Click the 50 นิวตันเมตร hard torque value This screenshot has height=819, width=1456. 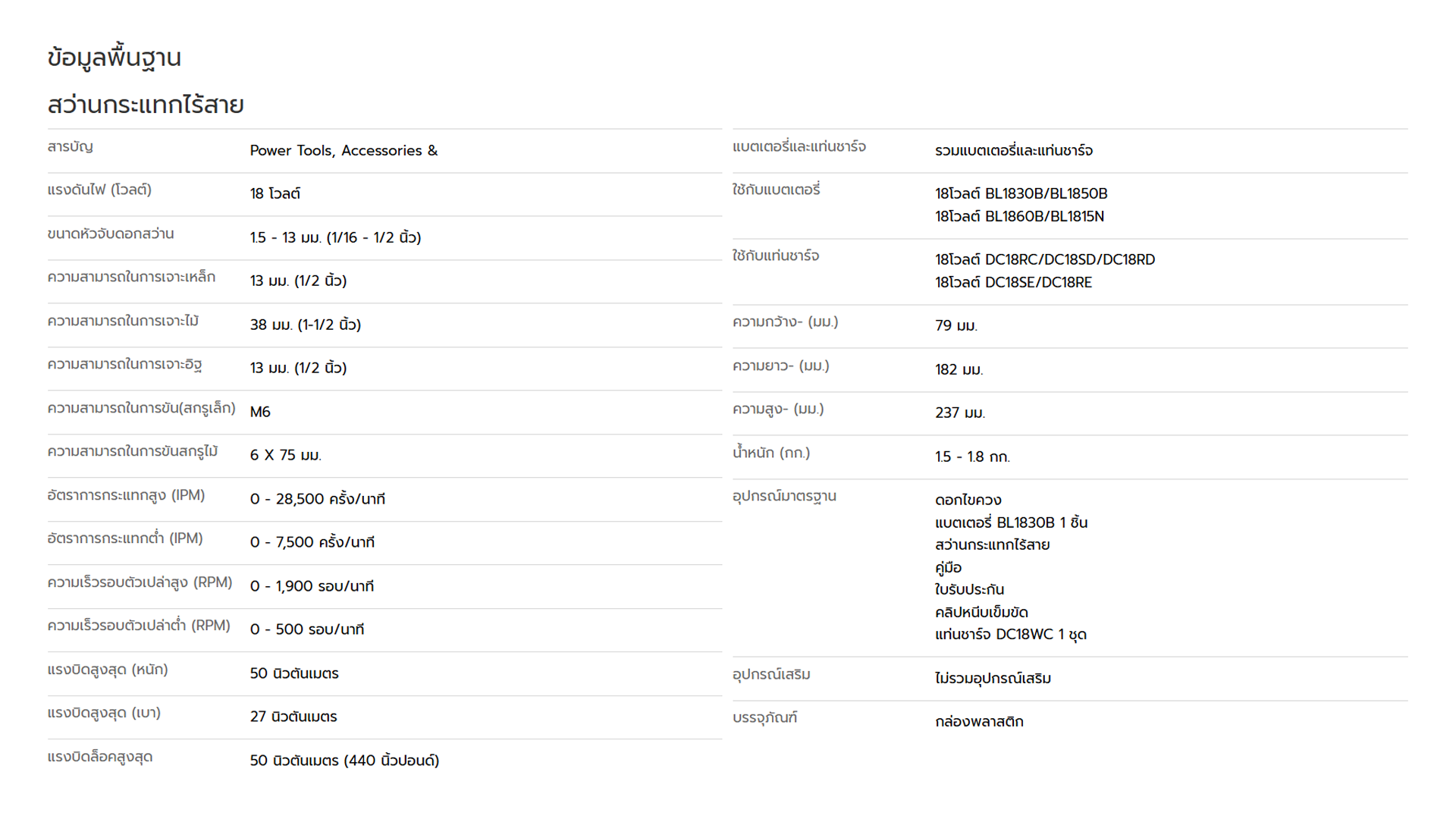pyautogui.click(x=294, y=673)
